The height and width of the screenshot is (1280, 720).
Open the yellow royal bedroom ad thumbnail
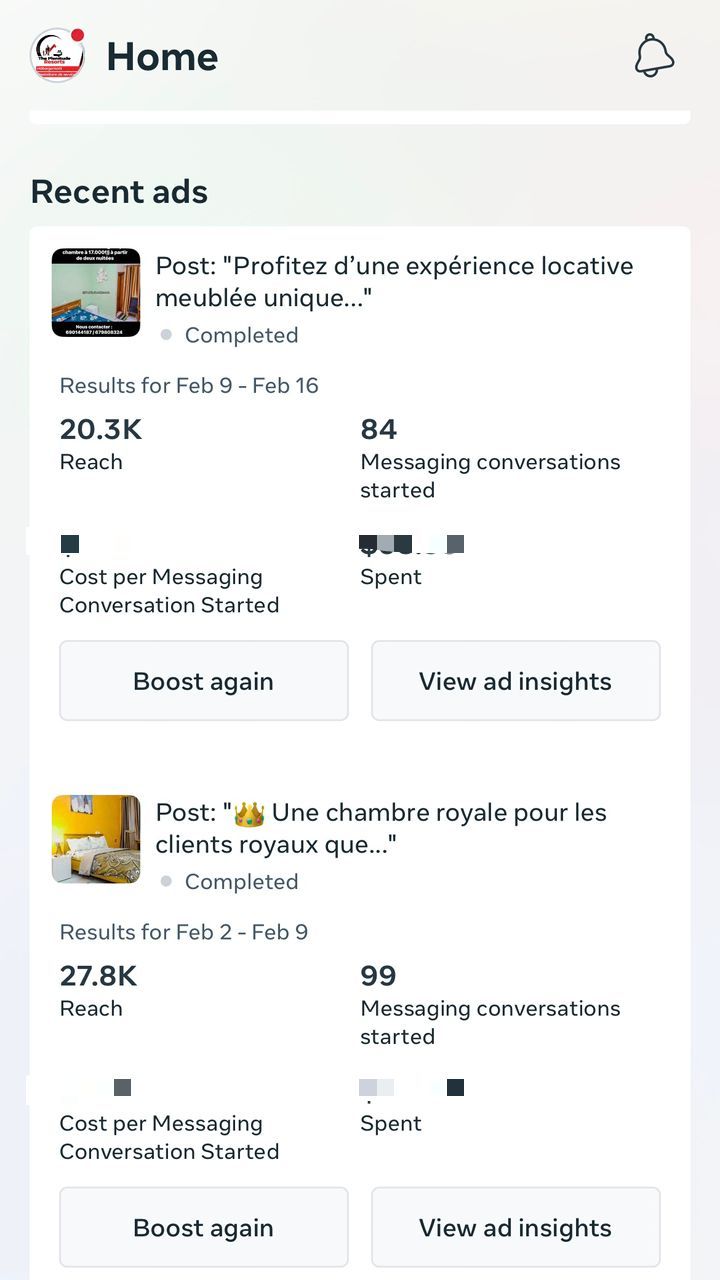tap(96, 839)
